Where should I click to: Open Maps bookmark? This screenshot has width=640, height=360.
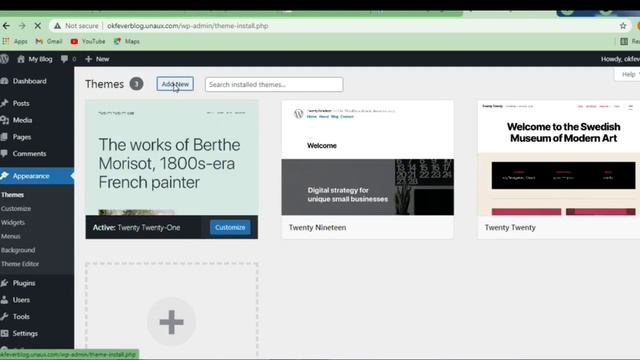[x=127, y=41]
